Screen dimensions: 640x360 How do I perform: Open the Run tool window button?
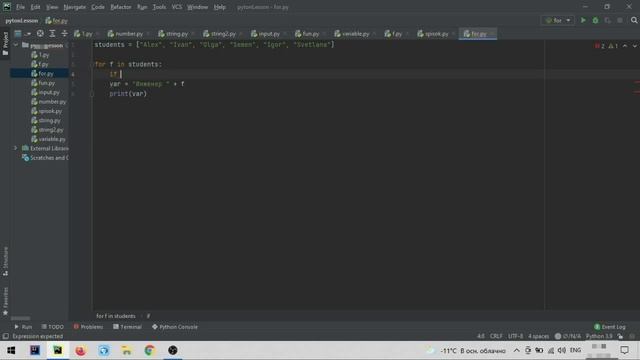click(23, 327)
